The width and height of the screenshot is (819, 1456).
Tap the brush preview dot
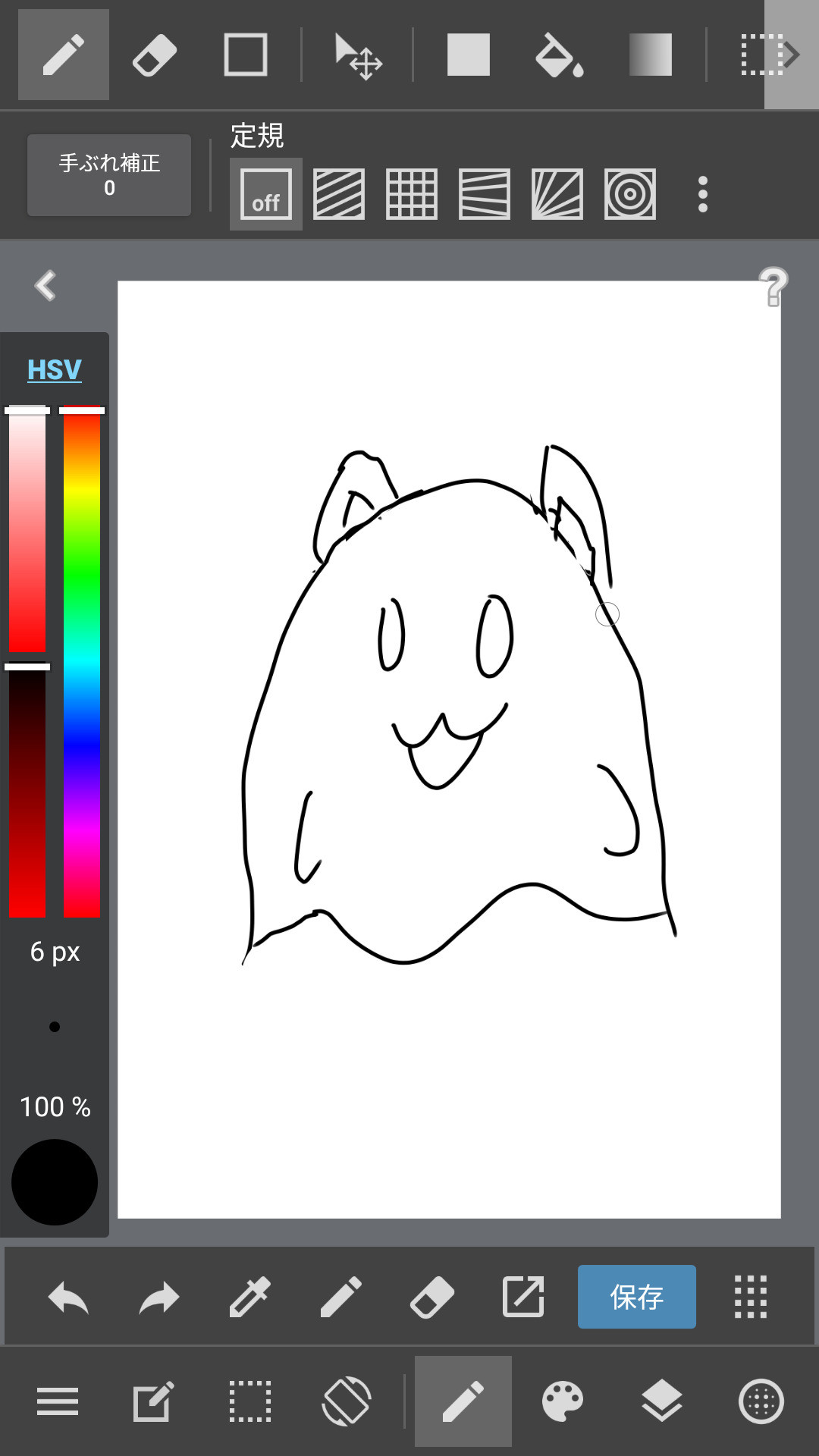(55, 1027)
